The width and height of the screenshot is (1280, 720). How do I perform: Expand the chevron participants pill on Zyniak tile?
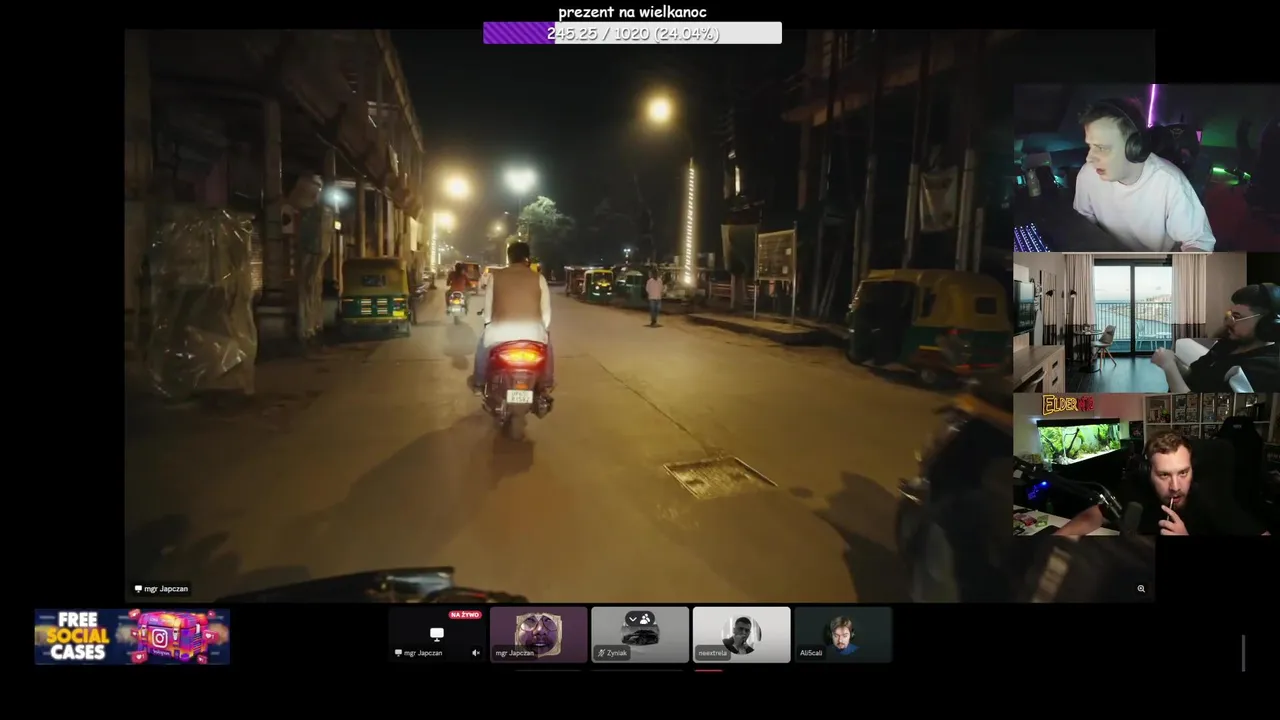(639, 619)
